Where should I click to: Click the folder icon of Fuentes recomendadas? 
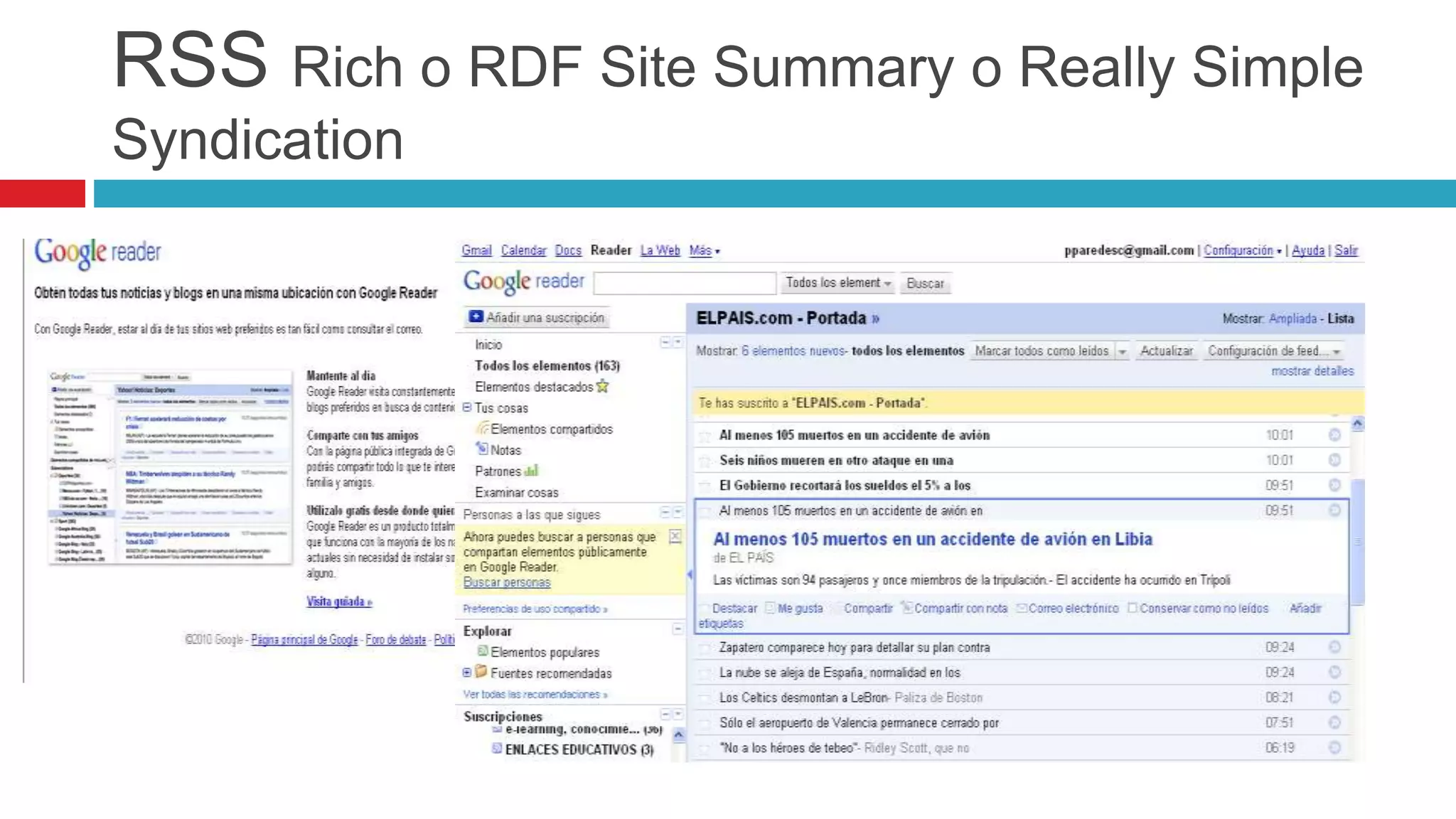coord(481,671)
